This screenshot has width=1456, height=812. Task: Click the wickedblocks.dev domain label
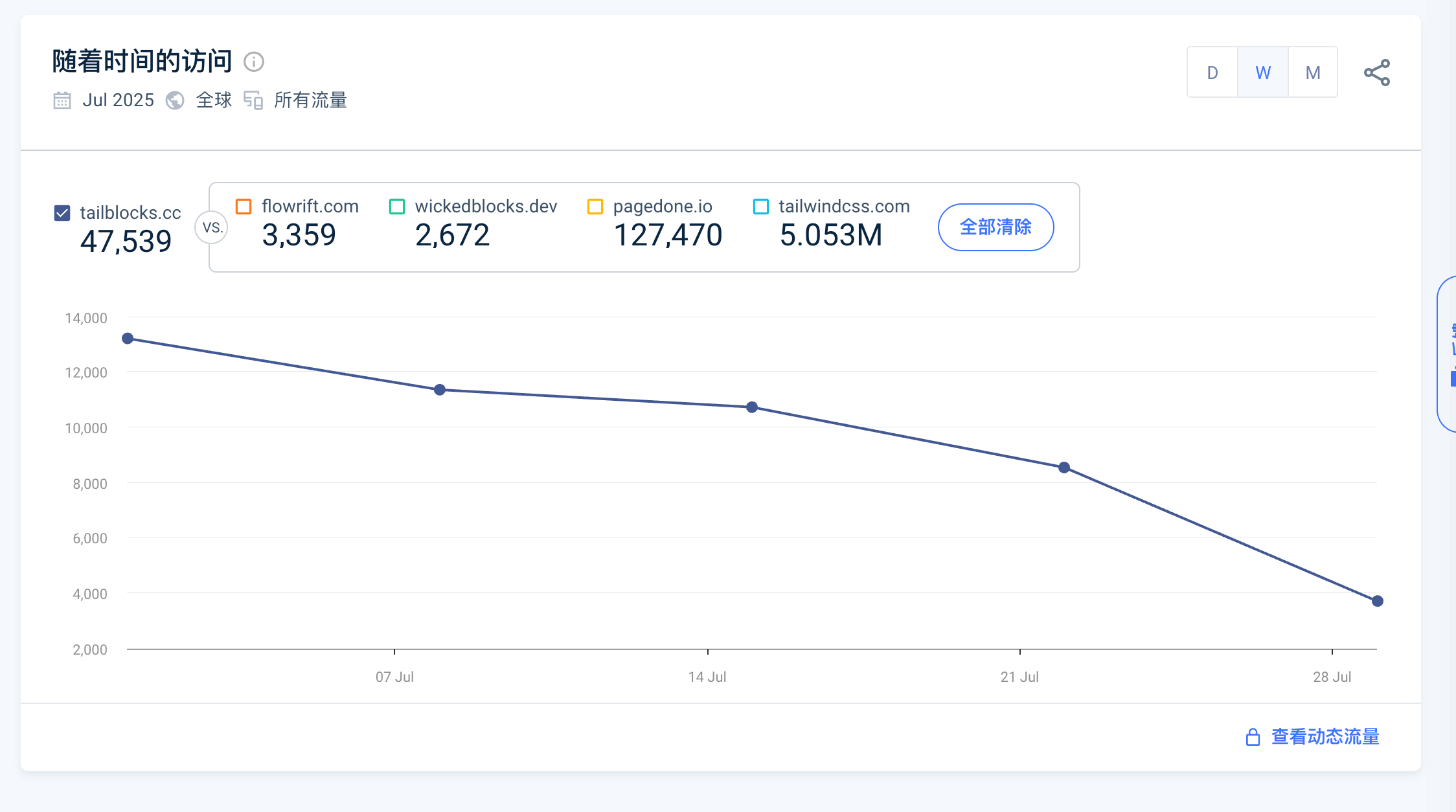[x=486, y=207]
